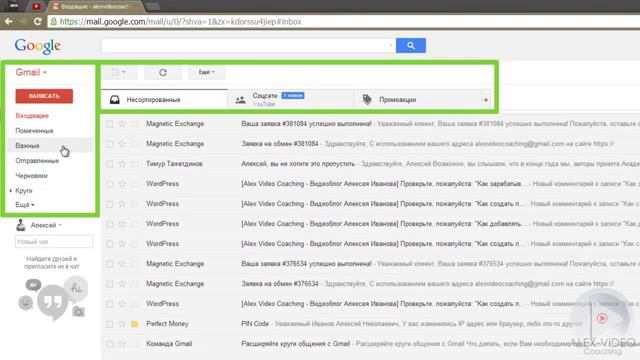Open email 'Ваша заявка #381084 успешно выполнена'

(x=306, y=124)
